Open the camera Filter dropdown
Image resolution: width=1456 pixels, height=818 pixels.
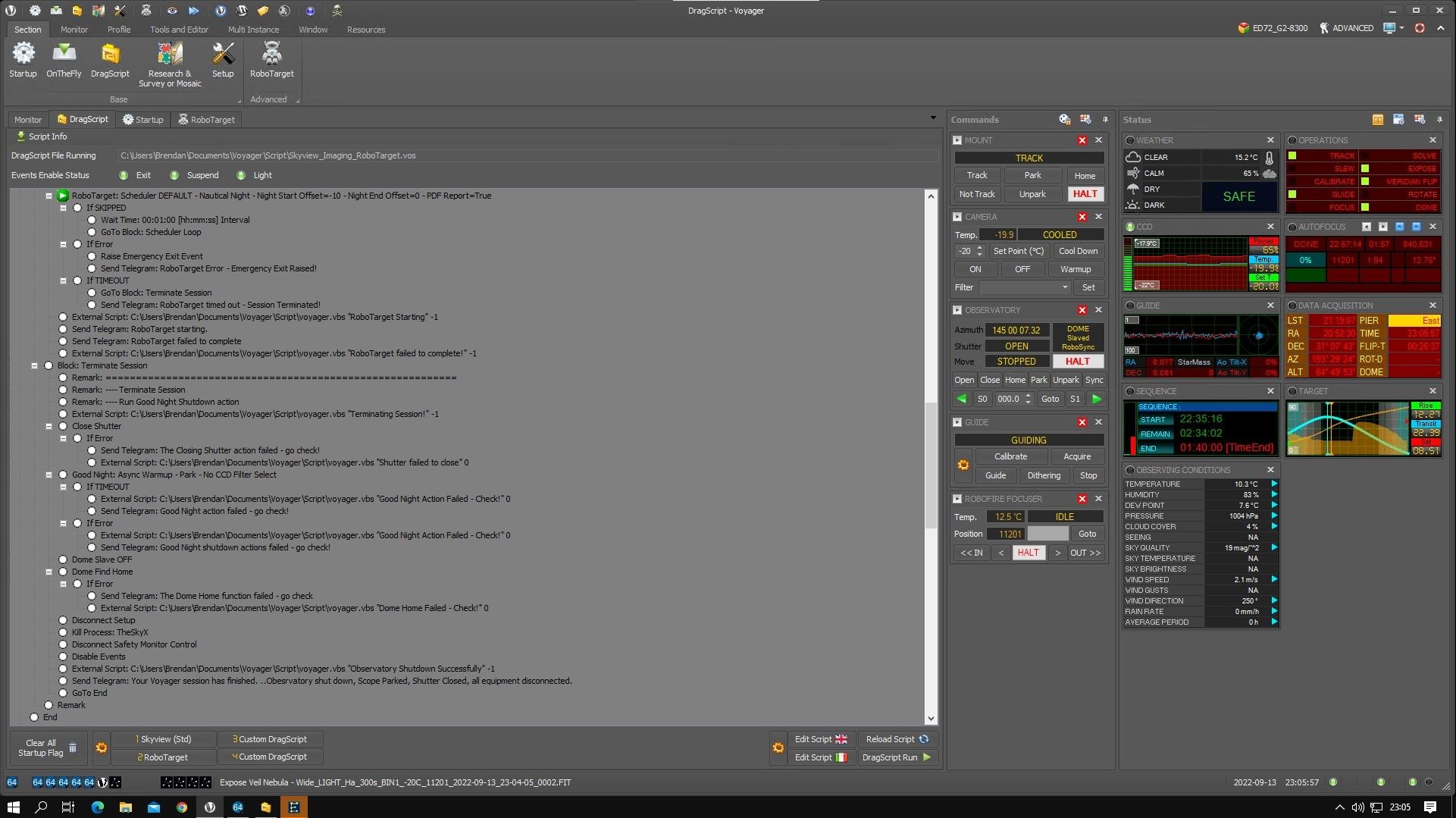[1064, 287]
